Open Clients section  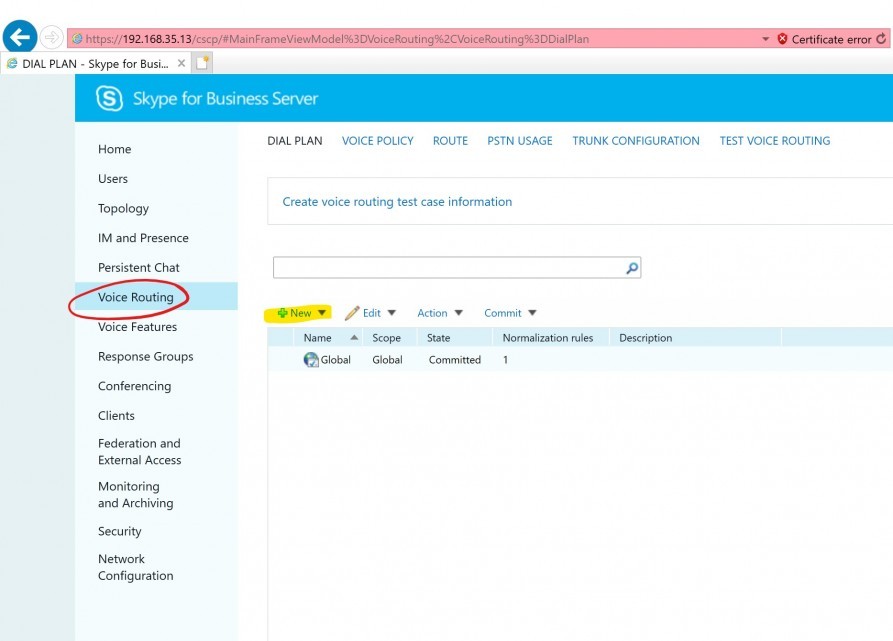(x=116, y=416)
